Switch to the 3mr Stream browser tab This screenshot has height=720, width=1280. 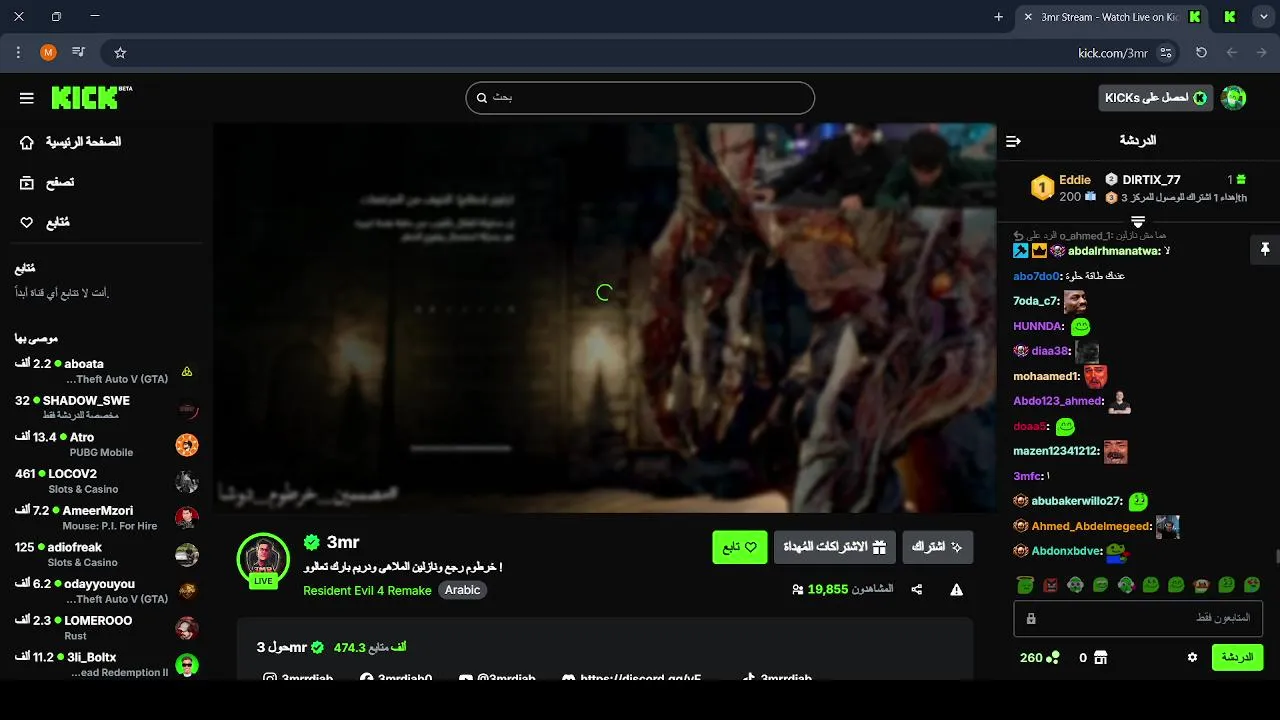[x=1109, y=17]
